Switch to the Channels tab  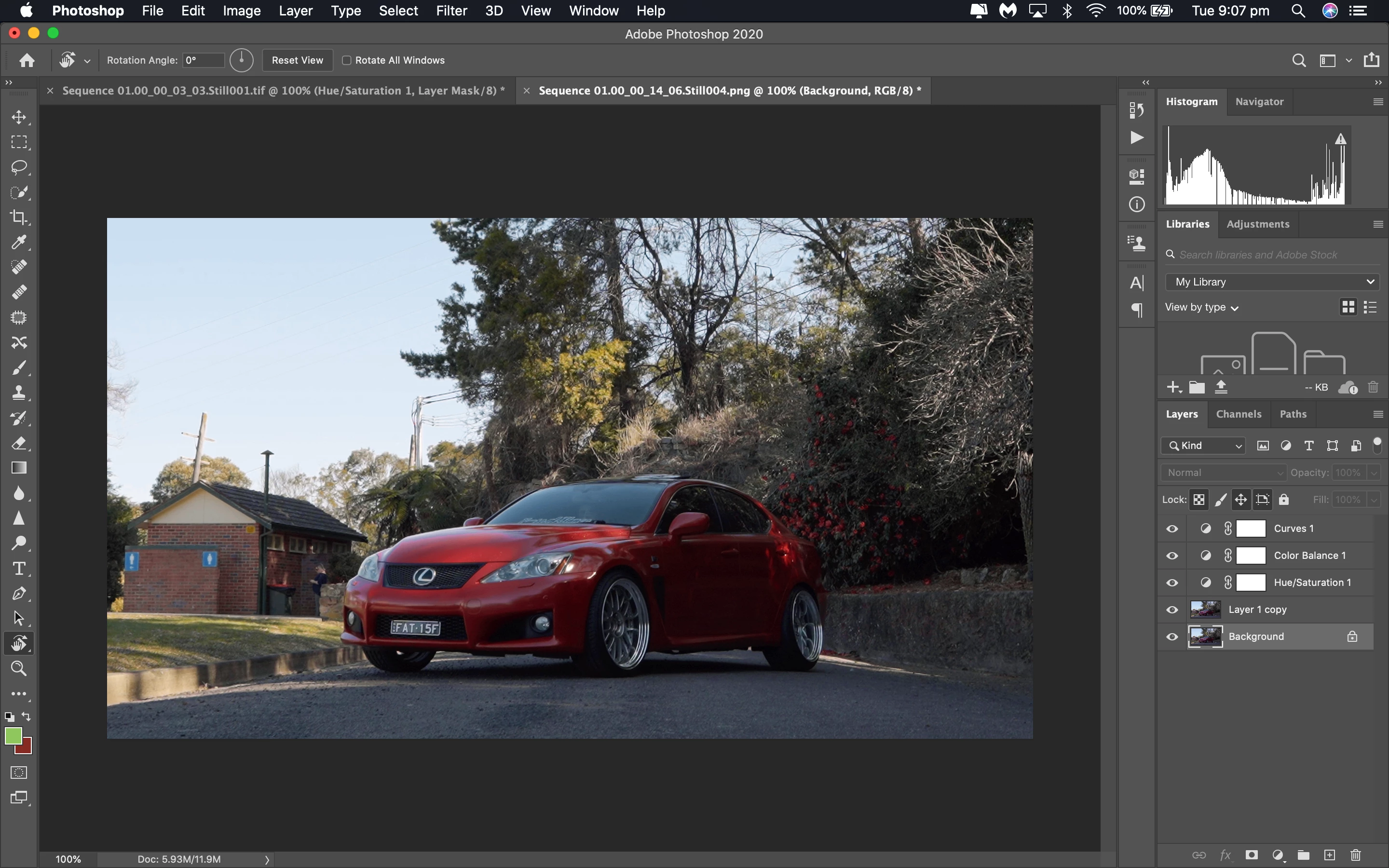click(1238, 414)
